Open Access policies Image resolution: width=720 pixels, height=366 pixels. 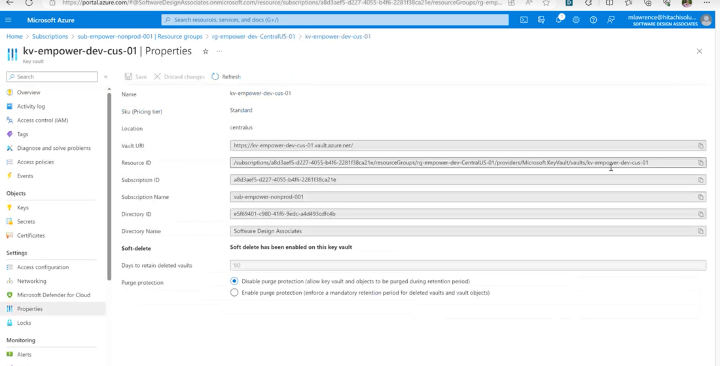[35, 162]
